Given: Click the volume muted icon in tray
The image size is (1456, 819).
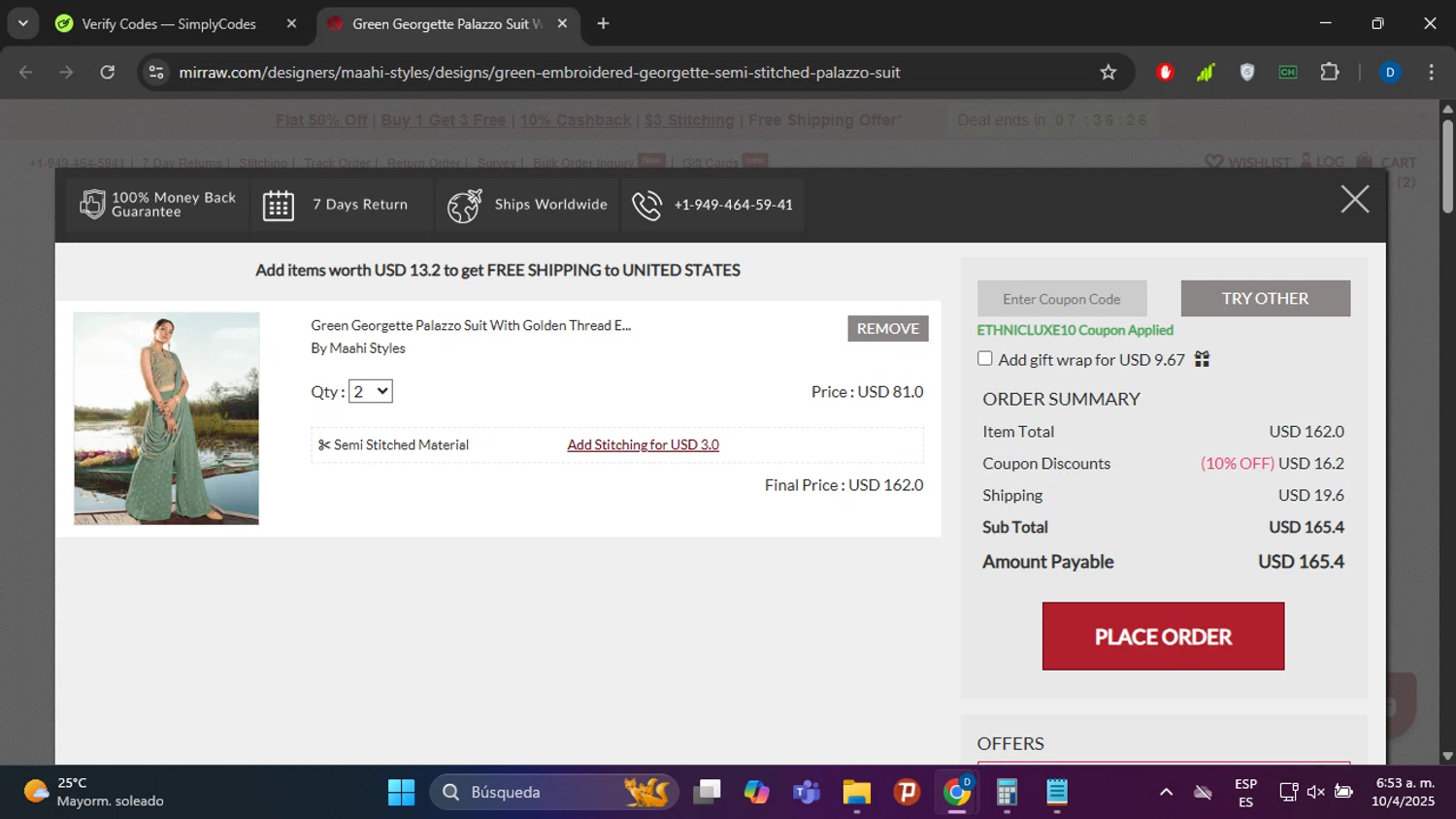Looking at the screenshot, I should click(x=1315, y=792).
